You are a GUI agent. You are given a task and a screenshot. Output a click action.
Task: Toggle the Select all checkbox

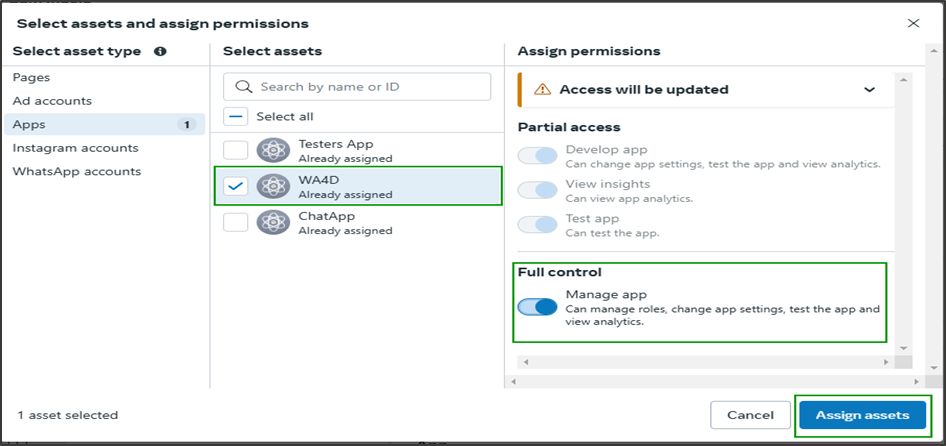tap(235, 116)
